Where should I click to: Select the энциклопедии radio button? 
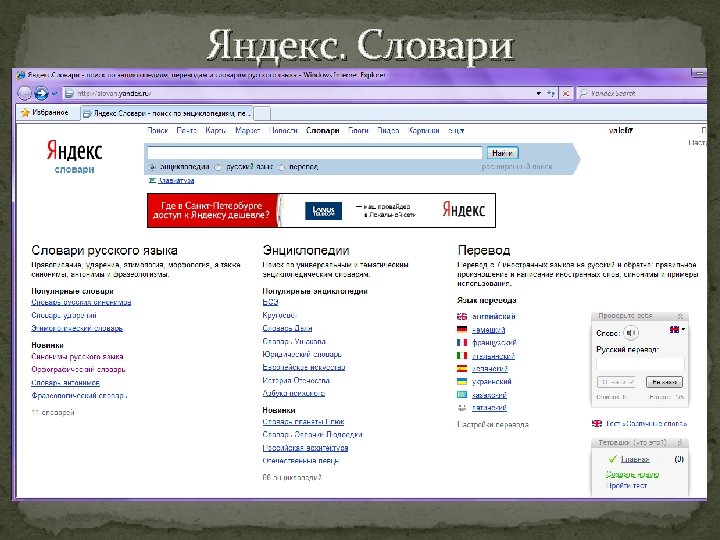pos(152,167)
